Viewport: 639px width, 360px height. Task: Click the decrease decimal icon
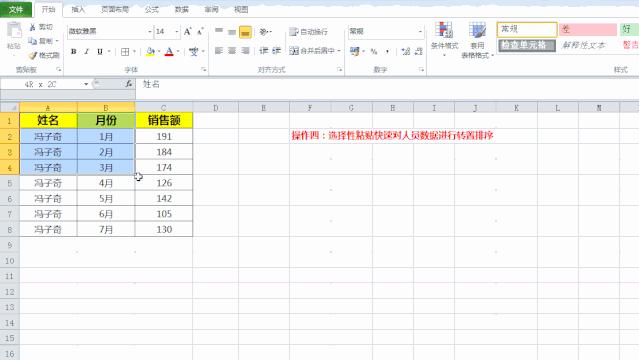[x=419, y=51]
